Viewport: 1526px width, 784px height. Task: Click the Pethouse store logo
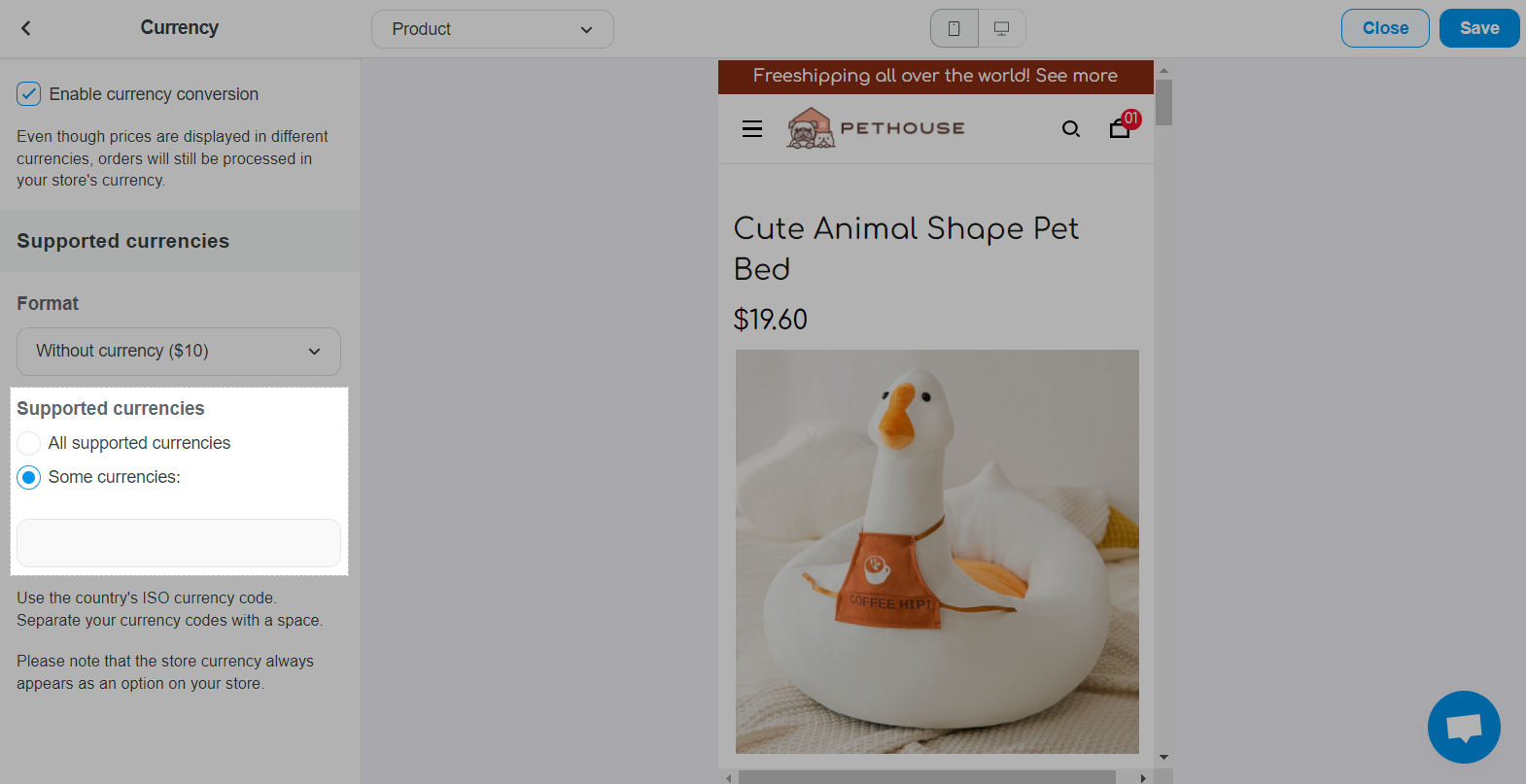[876, 128]
